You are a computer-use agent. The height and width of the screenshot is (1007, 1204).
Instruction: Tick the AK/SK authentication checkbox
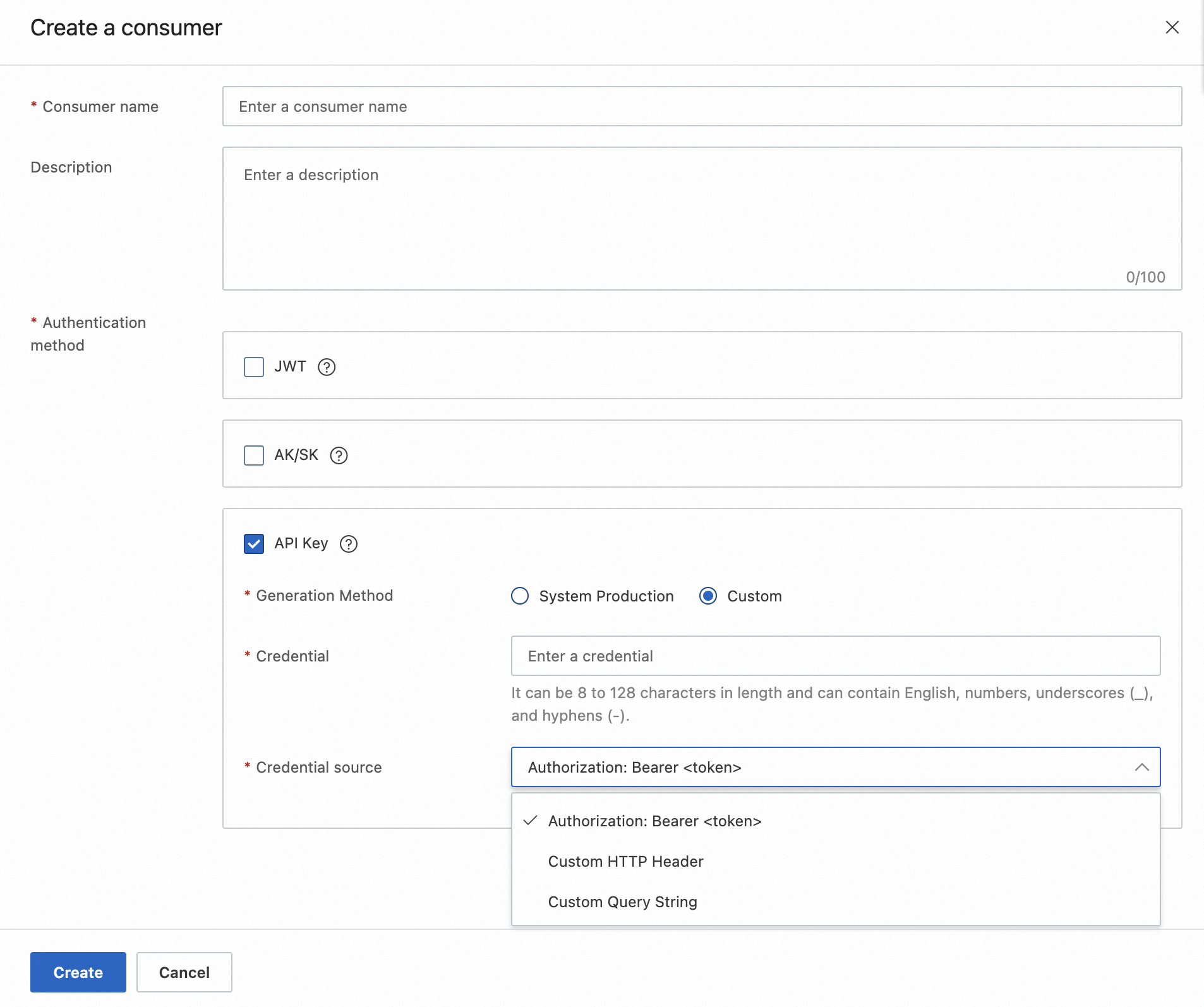(x=254, y=455)
